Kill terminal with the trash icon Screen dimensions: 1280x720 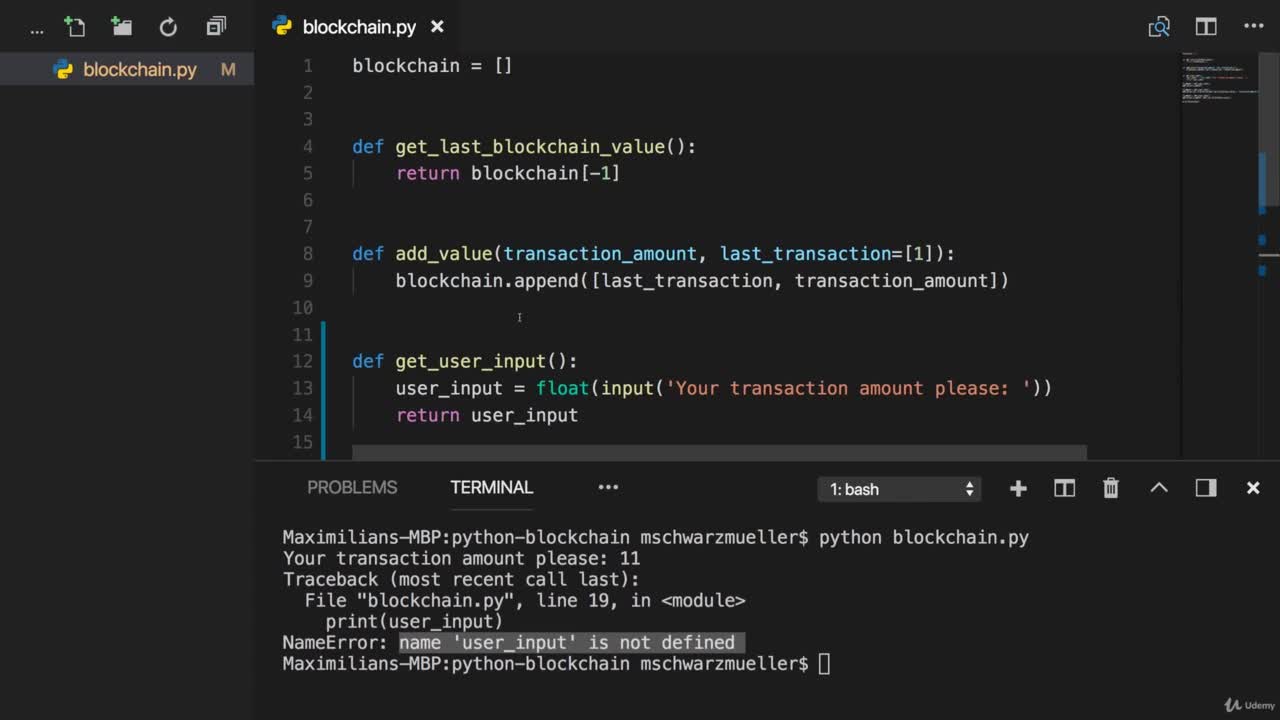[x=1110, y=488]
